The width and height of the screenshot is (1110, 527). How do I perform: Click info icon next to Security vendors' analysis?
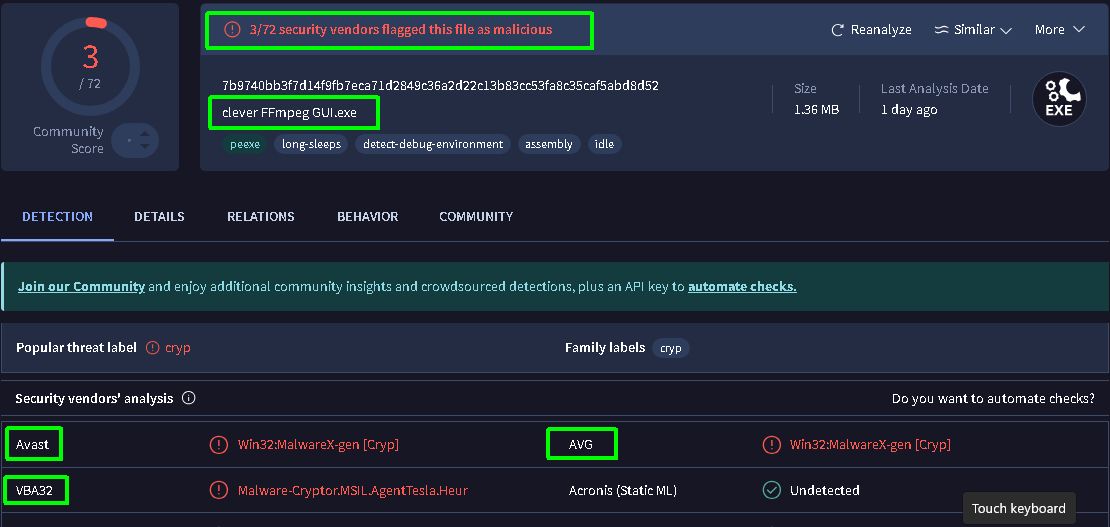pos(188,398)
